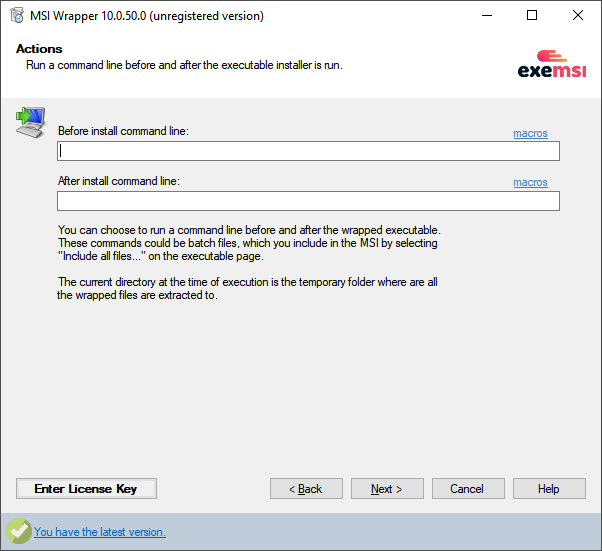Close the MSI Wrapper window
The height and width of the screenshot is (551, 602).
(x=577, y=15)
